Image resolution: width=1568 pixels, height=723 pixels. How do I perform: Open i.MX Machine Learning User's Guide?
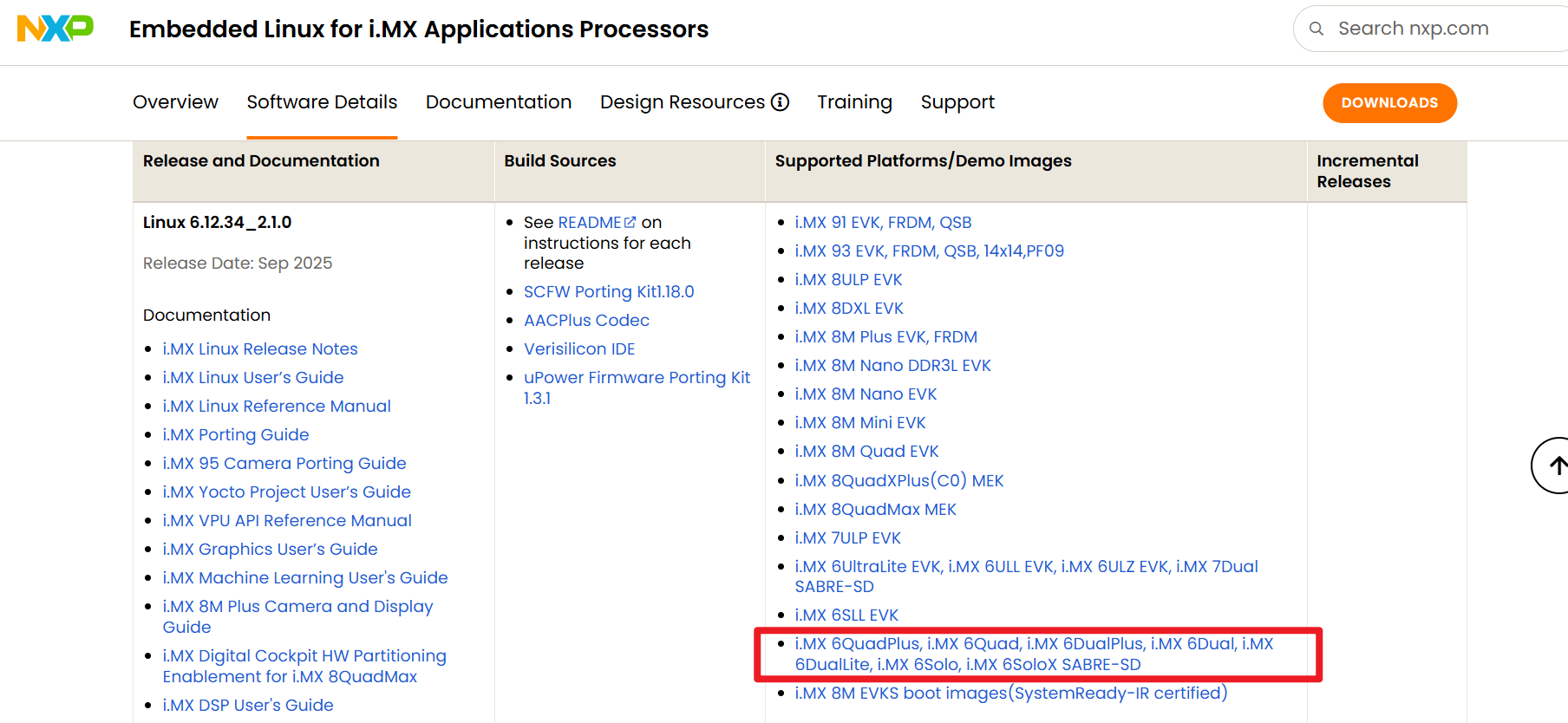pyautogui.click(x=305, y=577)
